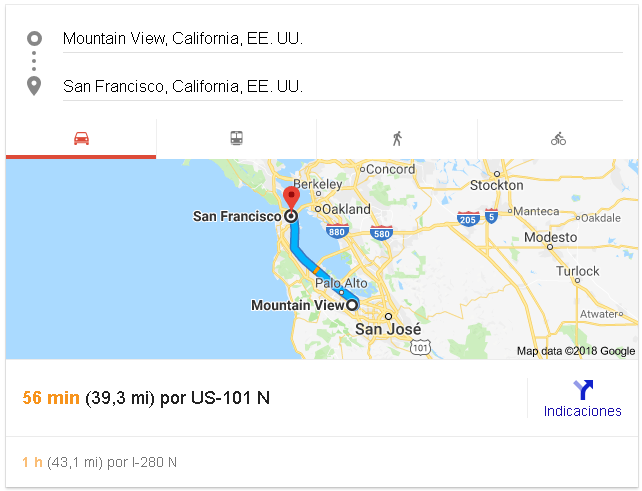Click the I-880 highway shield on map
This screenshot has width=642, height=491.
click(337, 232)
